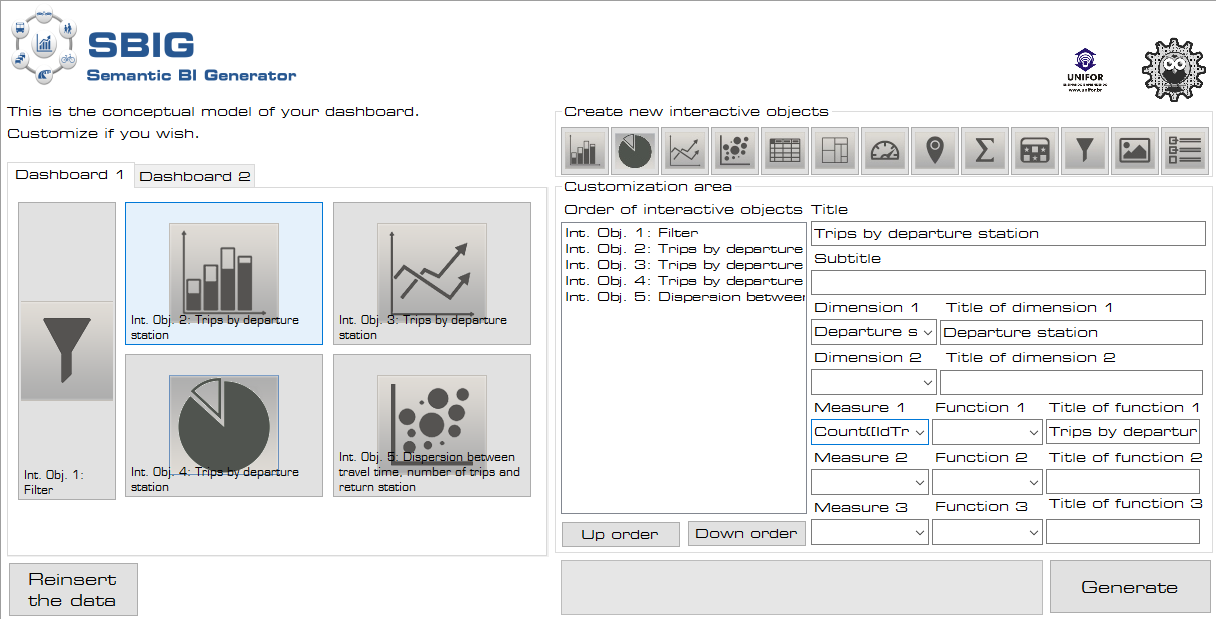Add a line chart interactive object
Screen dimensions: 1216x619
(x=684, y=150)
